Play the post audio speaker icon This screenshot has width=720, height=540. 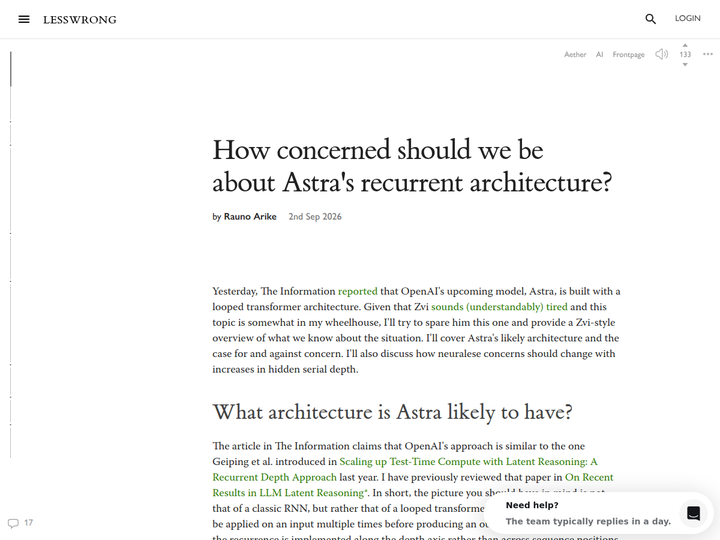(661, 54)
